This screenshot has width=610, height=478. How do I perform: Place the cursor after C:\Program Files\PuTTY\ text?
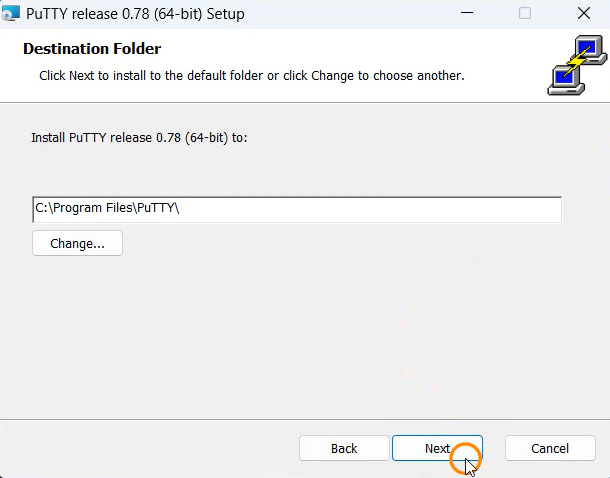180,208
